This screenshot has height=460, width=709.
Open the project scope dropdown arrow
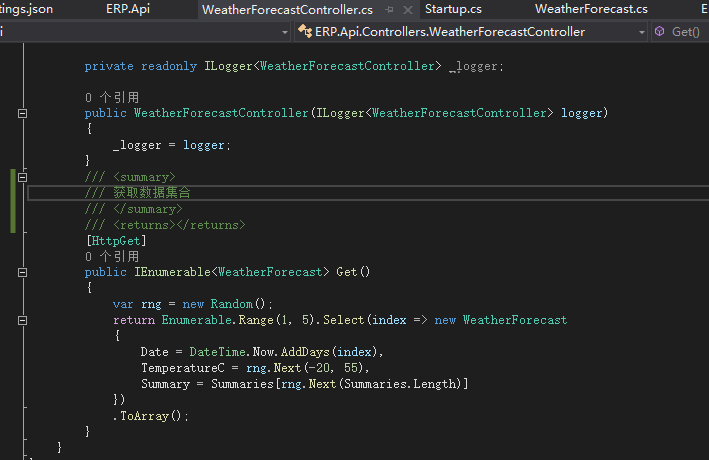pyautogui.click(x=284, y=32)
